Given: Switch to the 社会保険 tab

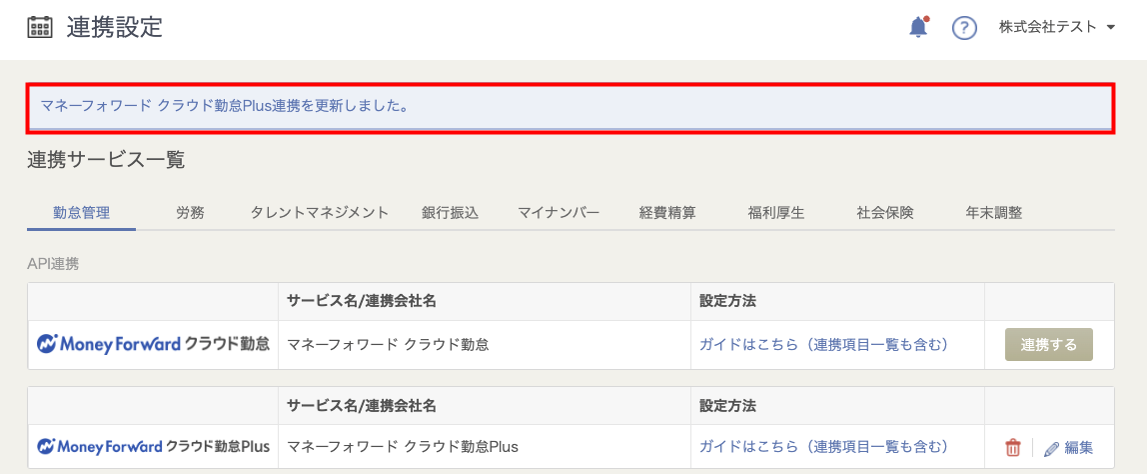Looking at the screenshot, I should [885, 212].
